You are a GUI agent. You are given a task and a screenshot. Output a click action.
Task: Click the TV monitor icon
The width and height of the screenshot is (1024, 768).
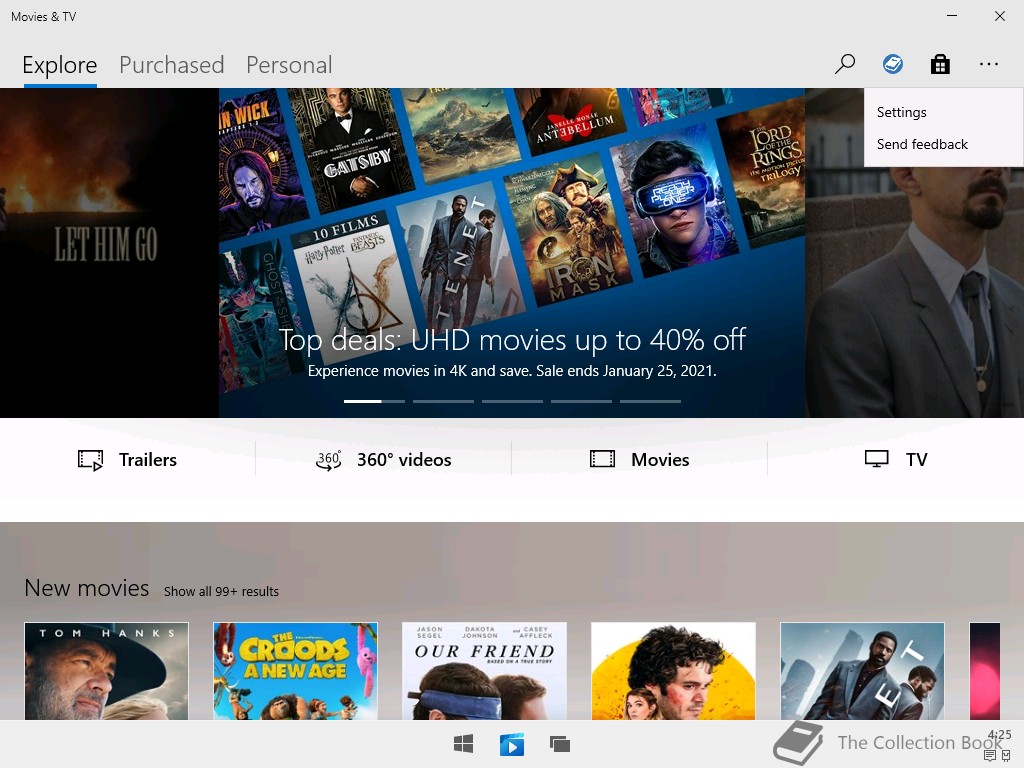pos(876,459)
